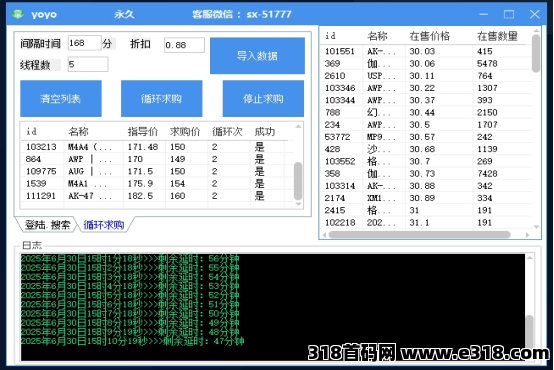Click the right list horizontal scrollbar thumb
554x370 pixels.
[419, 234]
